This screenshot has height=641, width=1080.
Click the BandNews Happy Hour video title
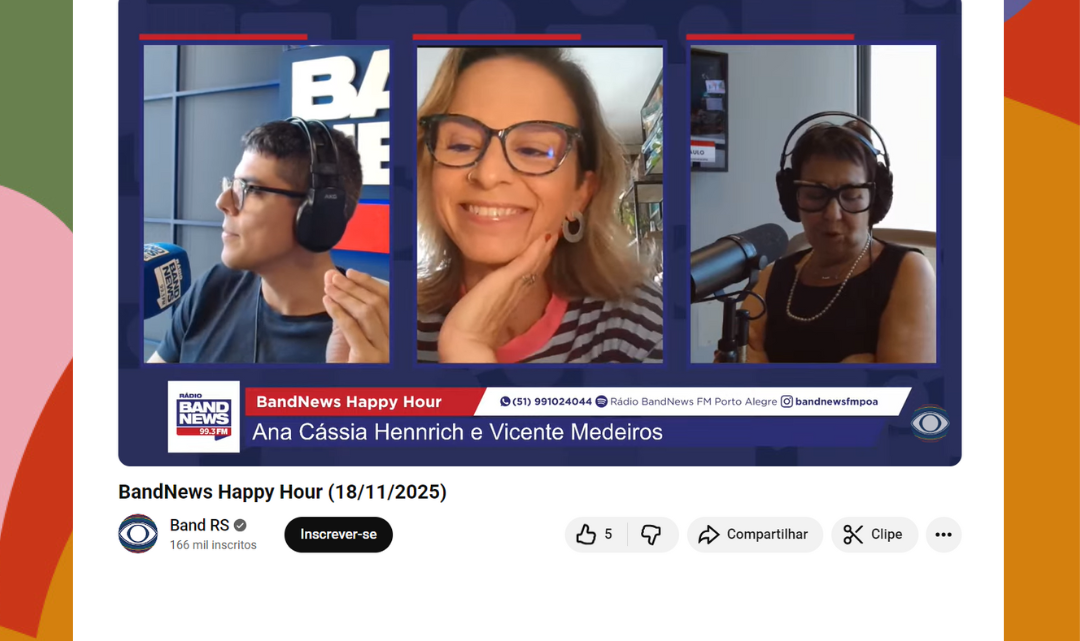click(x=281, y=492)
